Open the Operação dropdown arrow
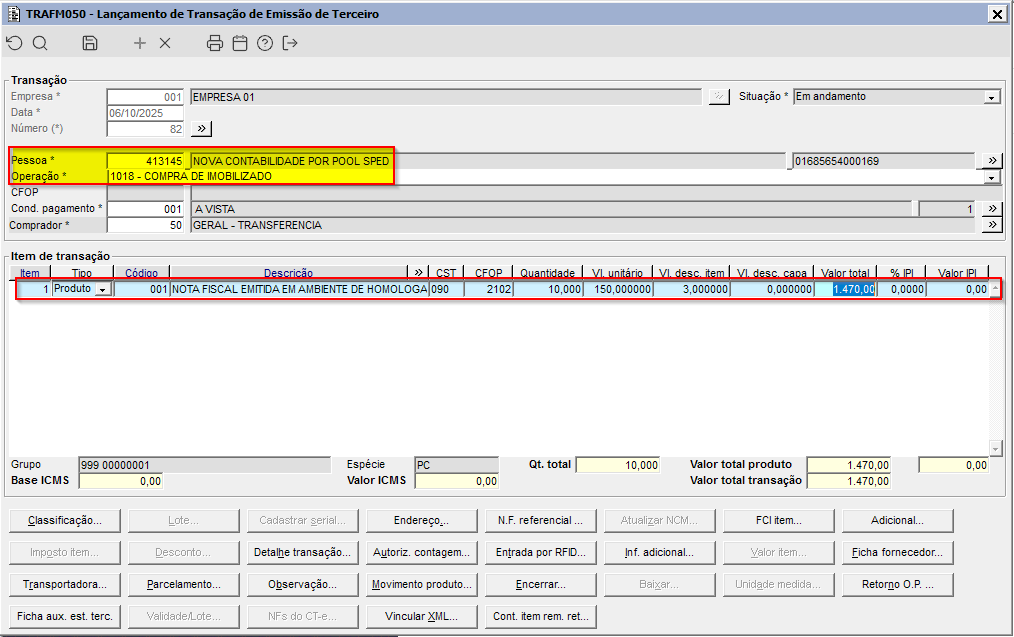The image size is (1014, 637). pyautogui.click(x=992, y=177)
